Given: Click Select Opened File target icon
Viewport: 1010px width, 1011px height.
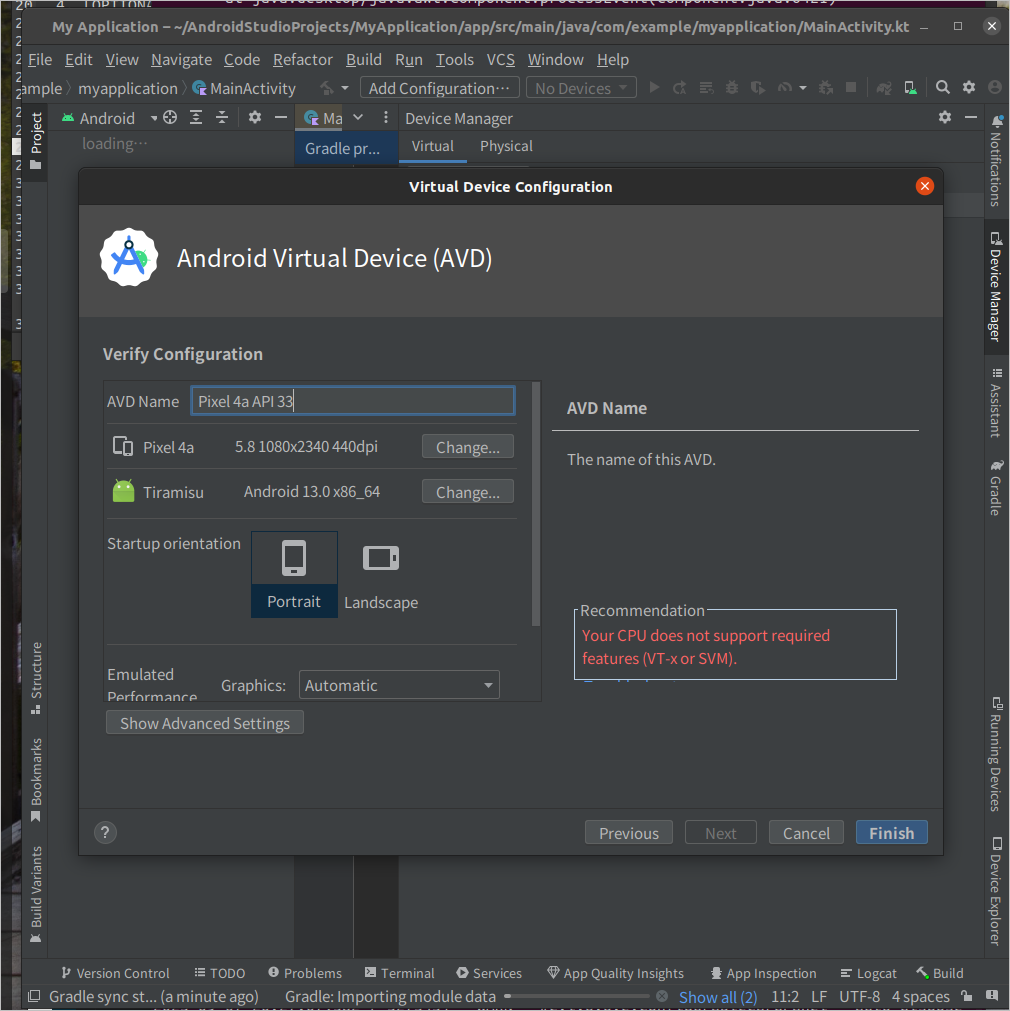Looking at the screenshot, I should [170, 117].
